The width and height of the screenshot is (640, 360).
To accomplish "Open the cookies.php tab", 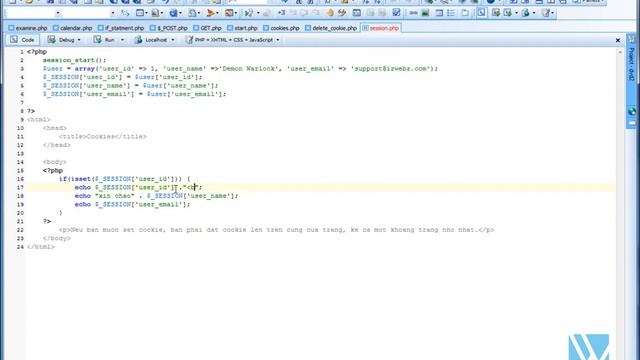I will 281,28.
